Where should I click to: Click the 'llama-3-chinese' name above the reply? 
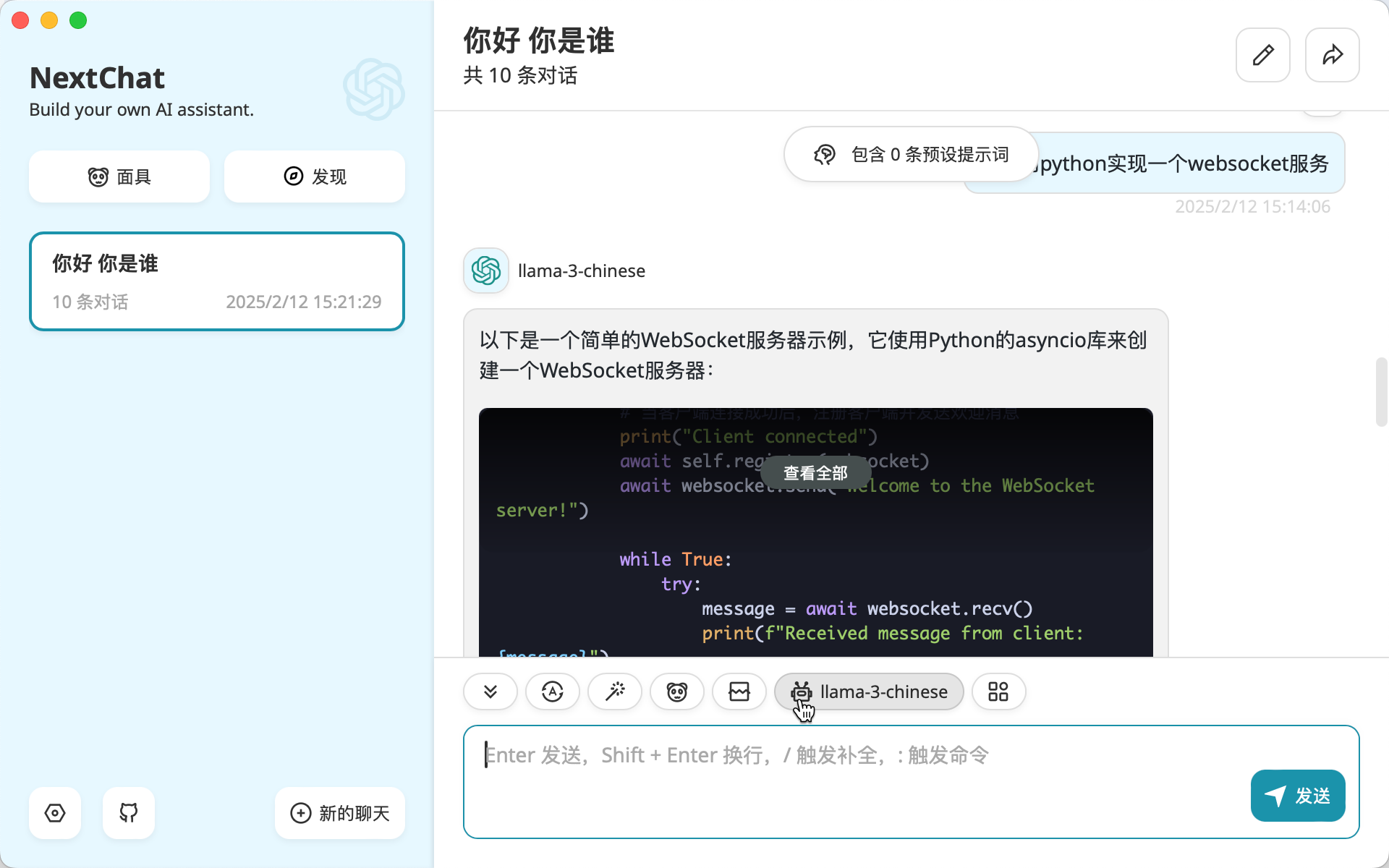[582, 271]
